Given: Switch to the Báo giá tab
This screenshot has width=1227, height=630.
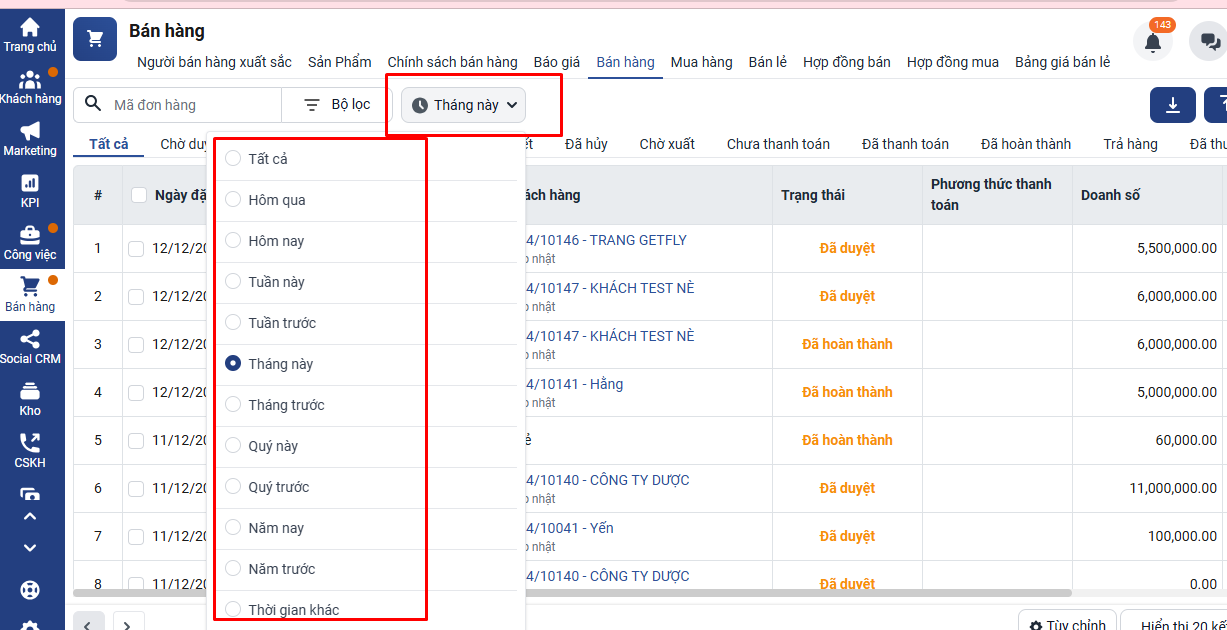Looking at the screenshot, I should 556,62.
